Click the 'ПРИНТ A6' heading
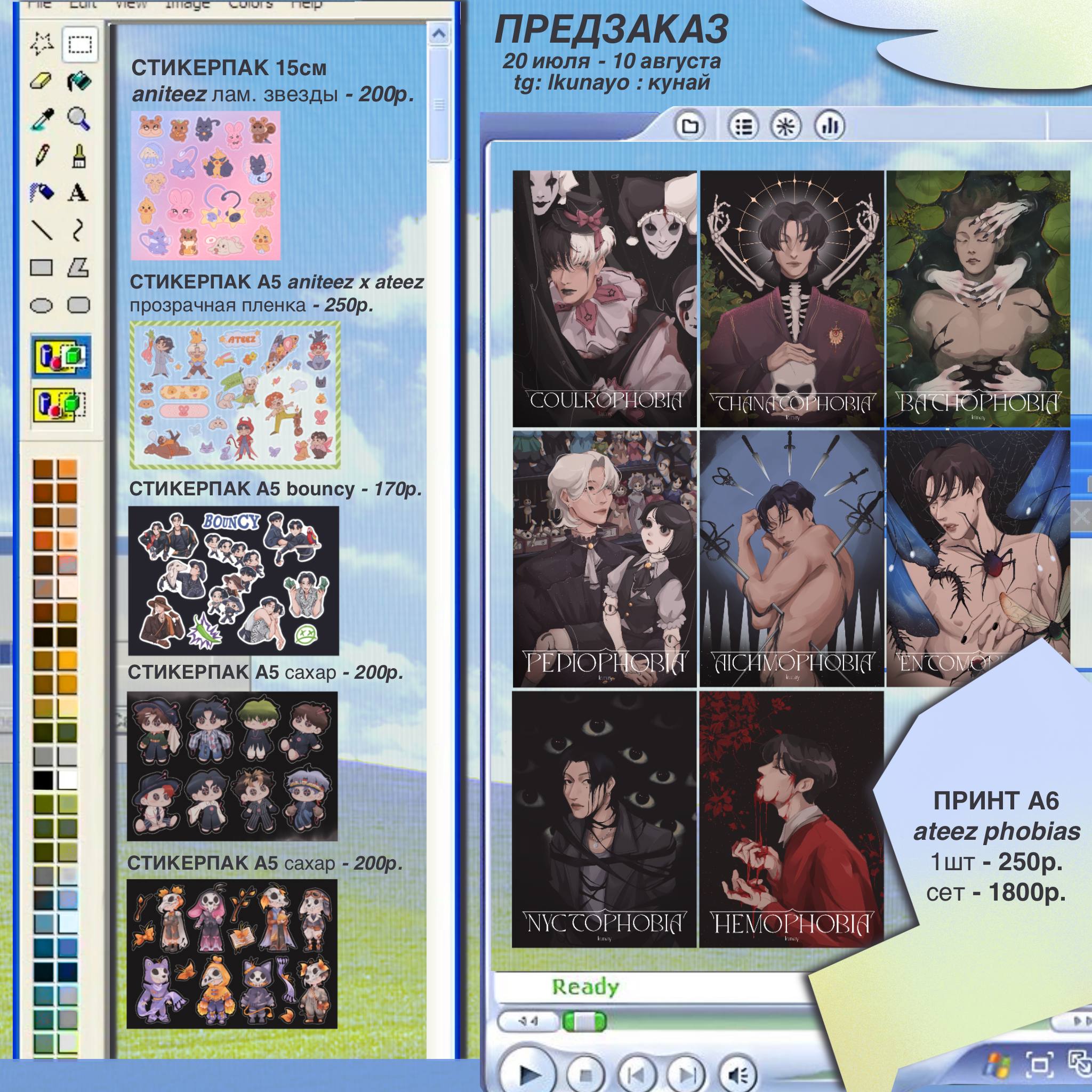 (996, 801)
